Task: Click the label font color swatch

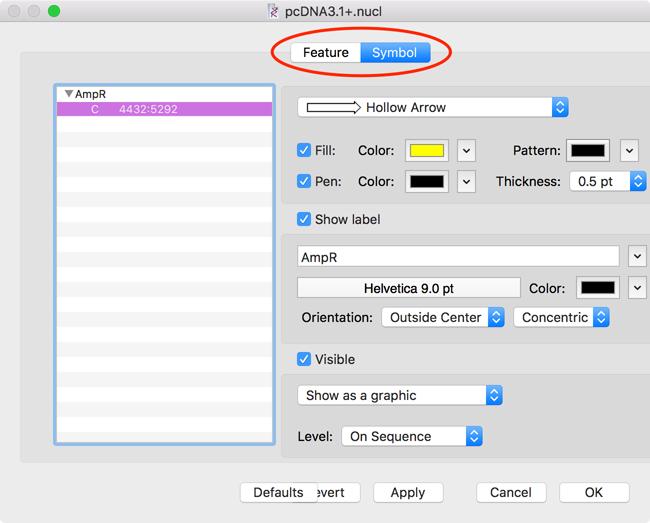Action: [x=598, y=288]
